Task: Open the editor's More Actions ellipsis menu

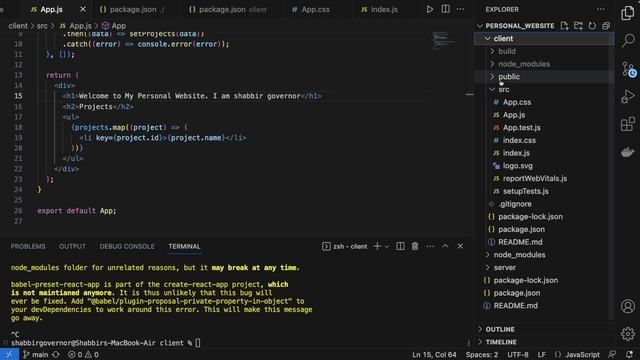Action: pyautogui.click(x=460, y=9)
